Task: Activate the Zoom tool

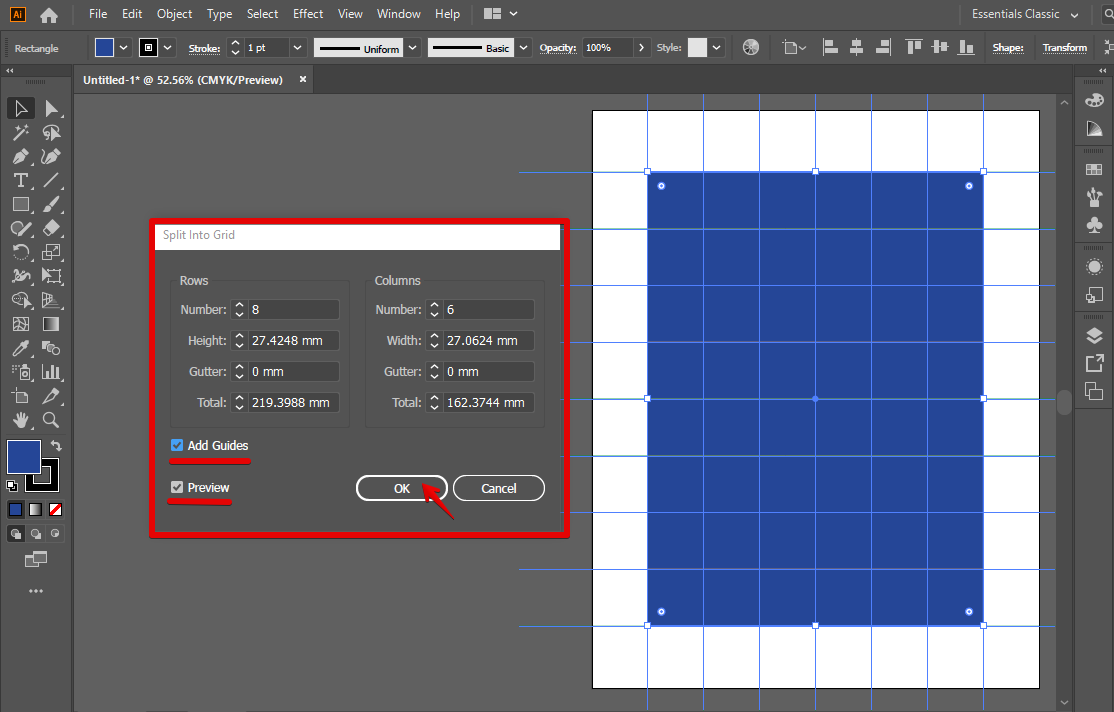Action: 51,420
